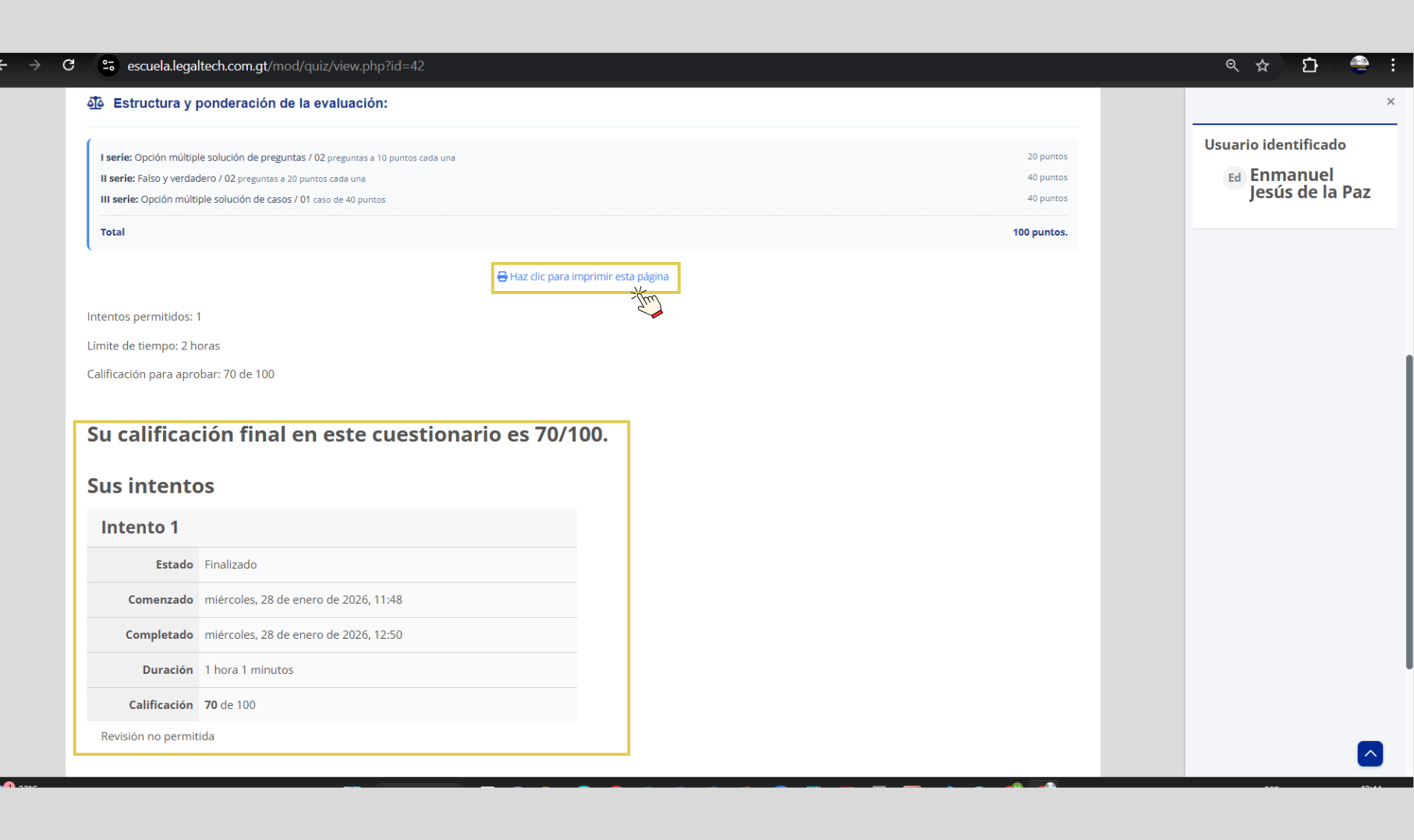Click the 'Usuario identificado' panel heading
Screen dimensions: 1414x840
(1274, 144)
